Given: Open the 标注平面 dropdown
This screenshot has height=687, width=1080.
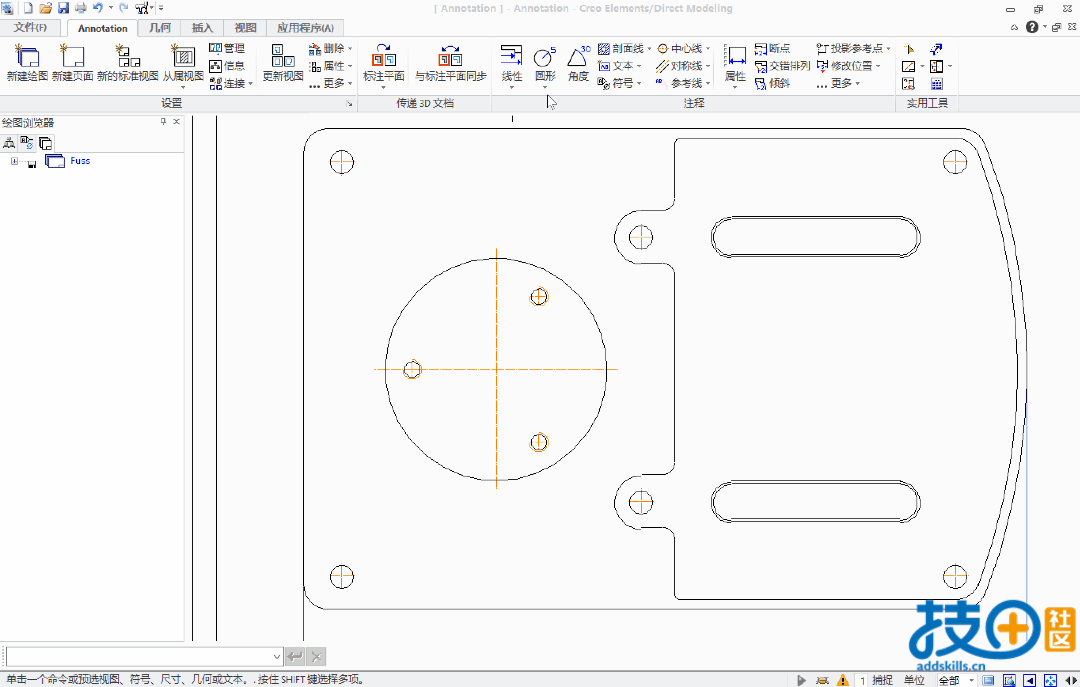Looking at the screenshot, I should 384,88.
